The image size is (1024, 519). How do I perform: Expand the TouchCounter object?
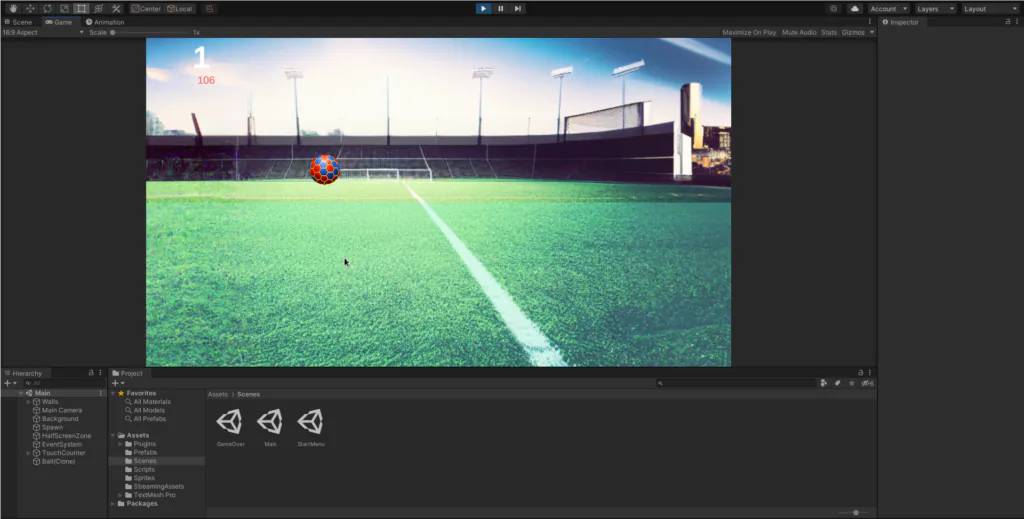(x=28, y=452)
